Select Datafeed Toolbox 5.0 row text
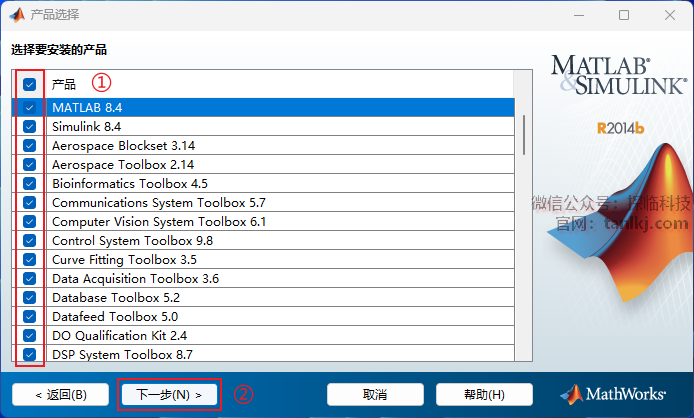Image resolution: width=694 pixels, height=418 pixels. [x=115, y=317]
